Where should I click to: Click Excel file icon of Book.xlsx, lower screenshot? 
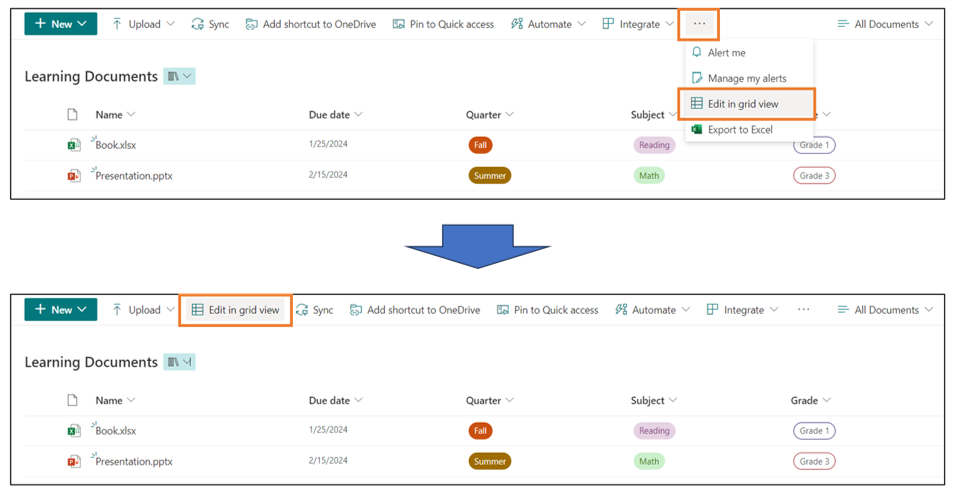pyautogui.click(x=73, y=430)
